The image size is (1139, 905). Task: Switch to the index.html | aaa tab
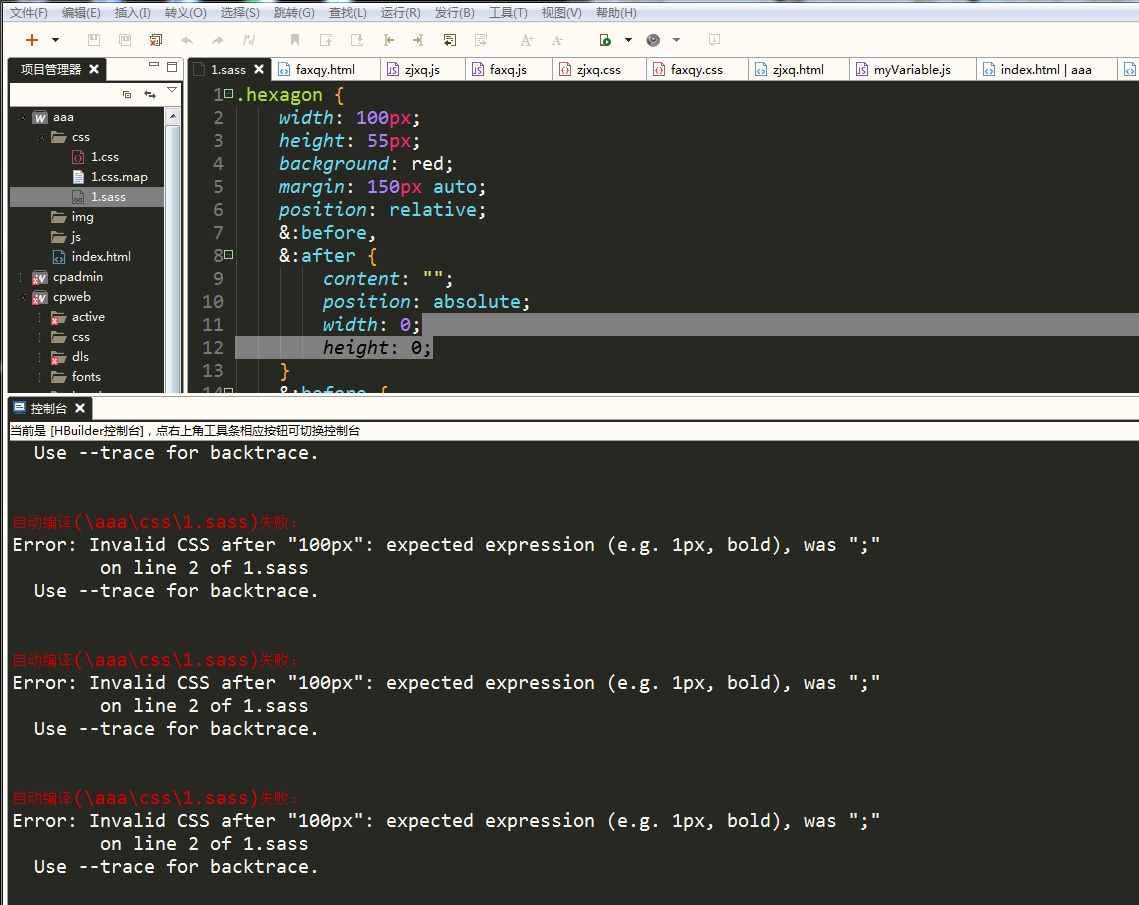[1045, 69]
